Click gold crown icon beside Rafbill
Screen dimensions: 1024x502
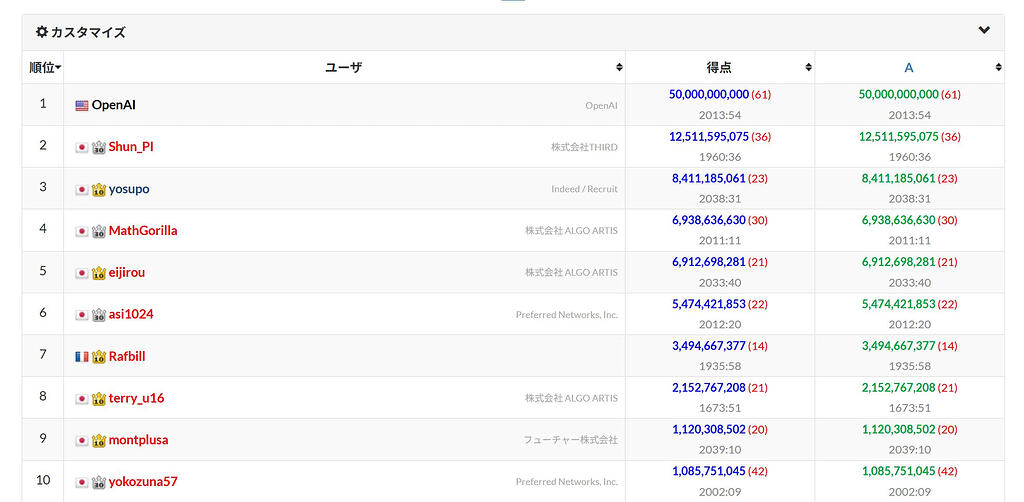[99, 356]
